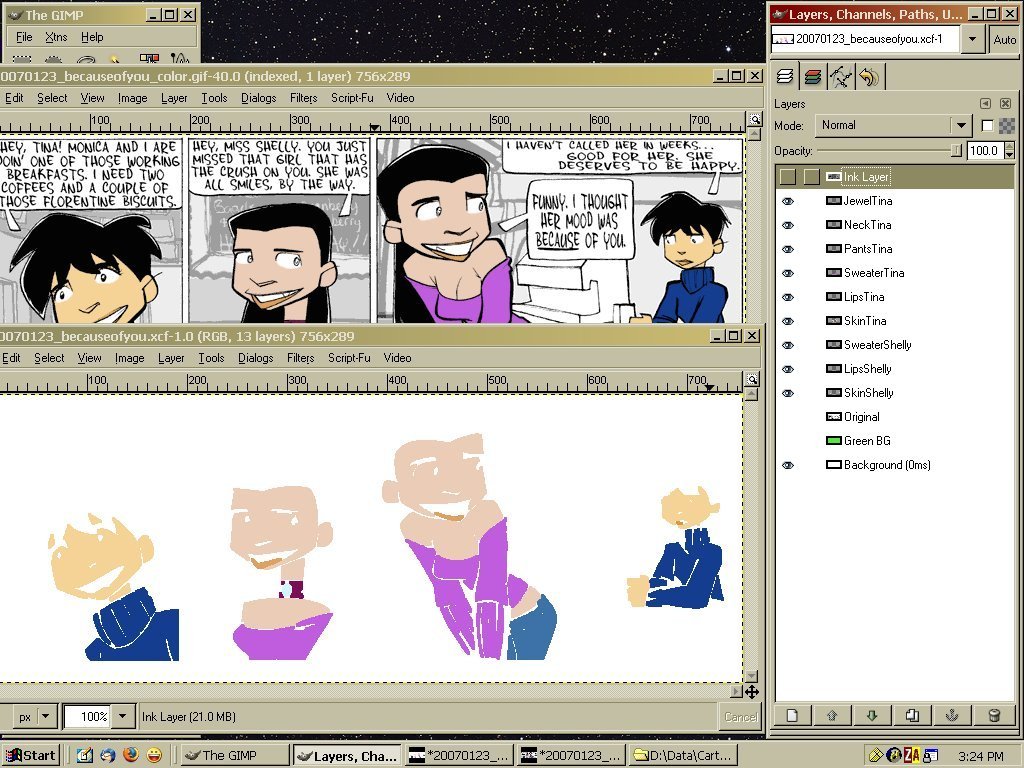Image resolution: width=1024 pixels, height=768 pixels.
Task: Select the SkinShelly layer name
Action: (869, 393)
